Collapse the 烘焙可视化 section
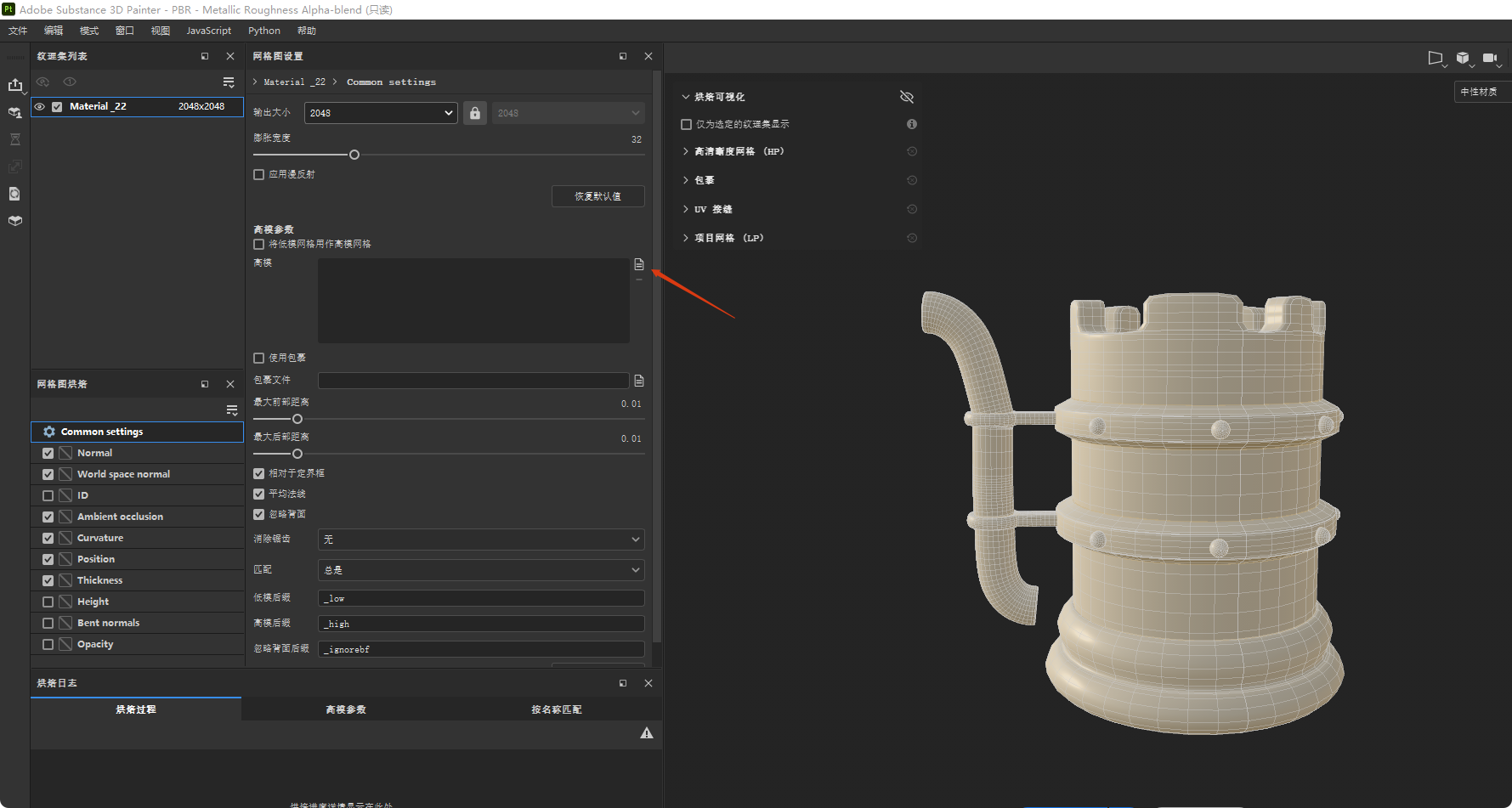This screenshot has height=808, width=1512. (x=686, y=97)
